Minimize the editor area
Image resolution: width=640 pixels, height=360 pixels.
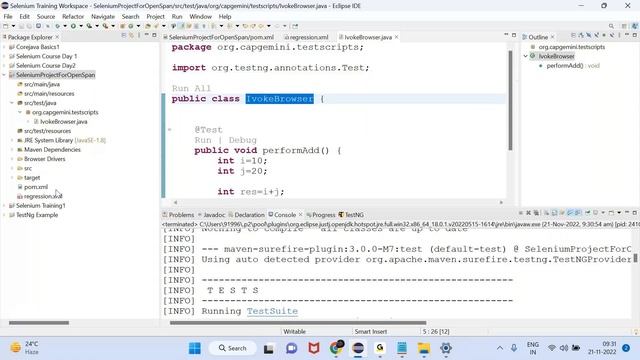coord(506,35)
